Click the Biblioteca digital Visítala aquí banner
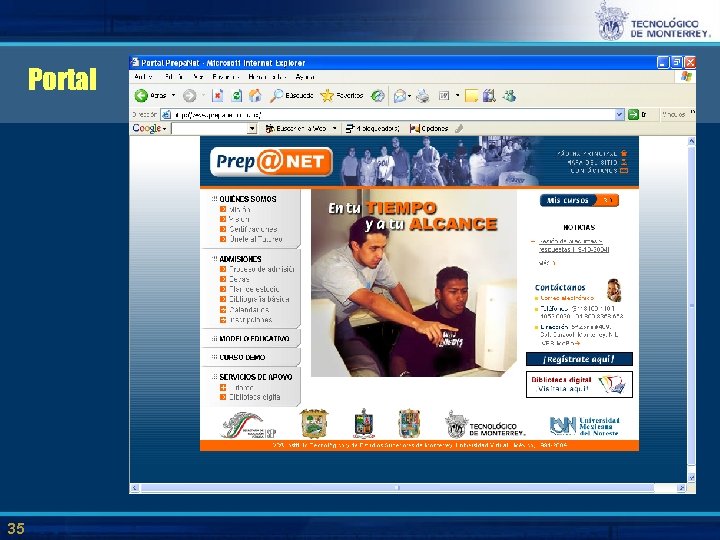The width and height of the screenshot is (720, 540). [x=579, y=384]
